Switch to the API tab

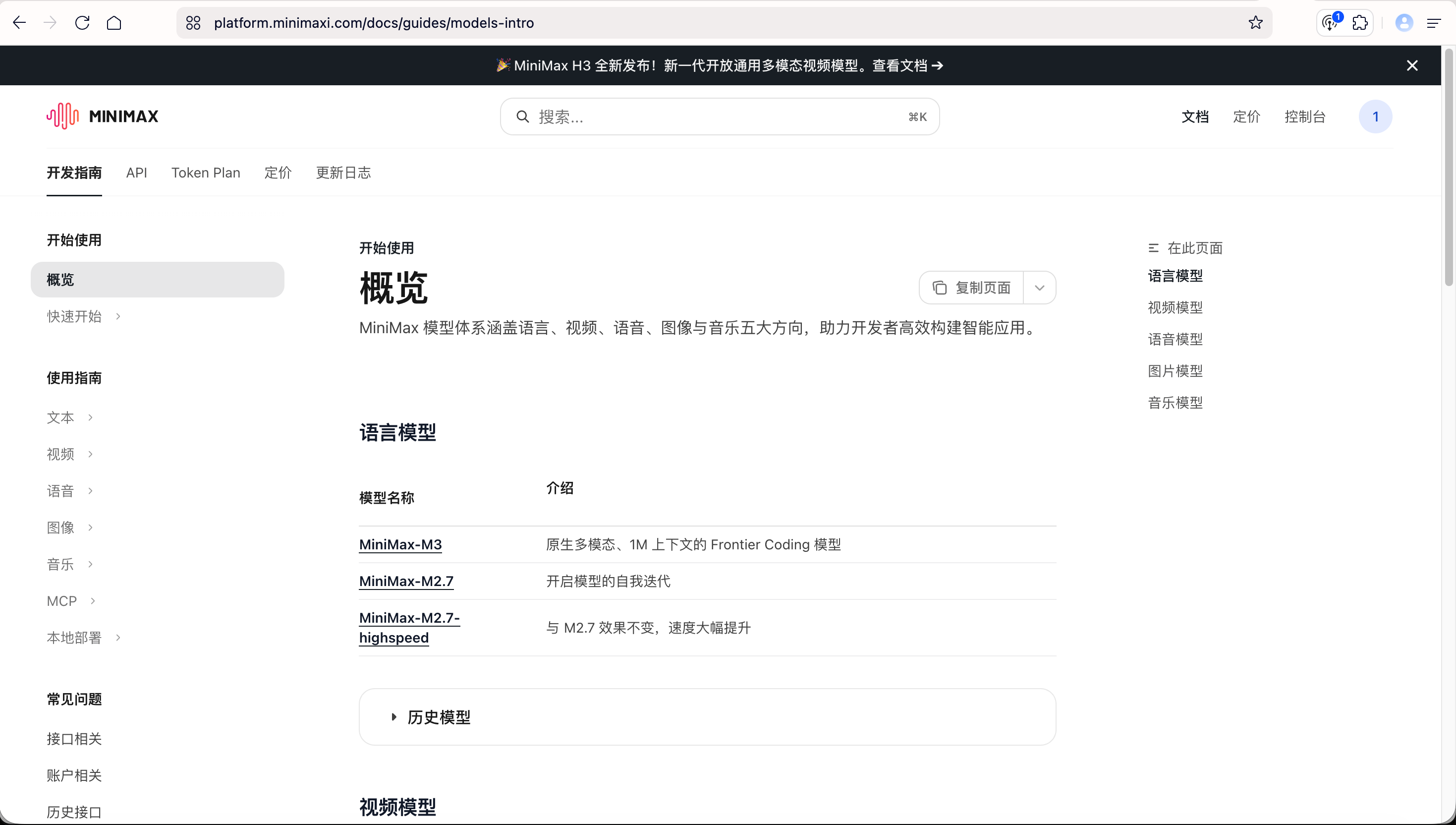tap(136, 173)
